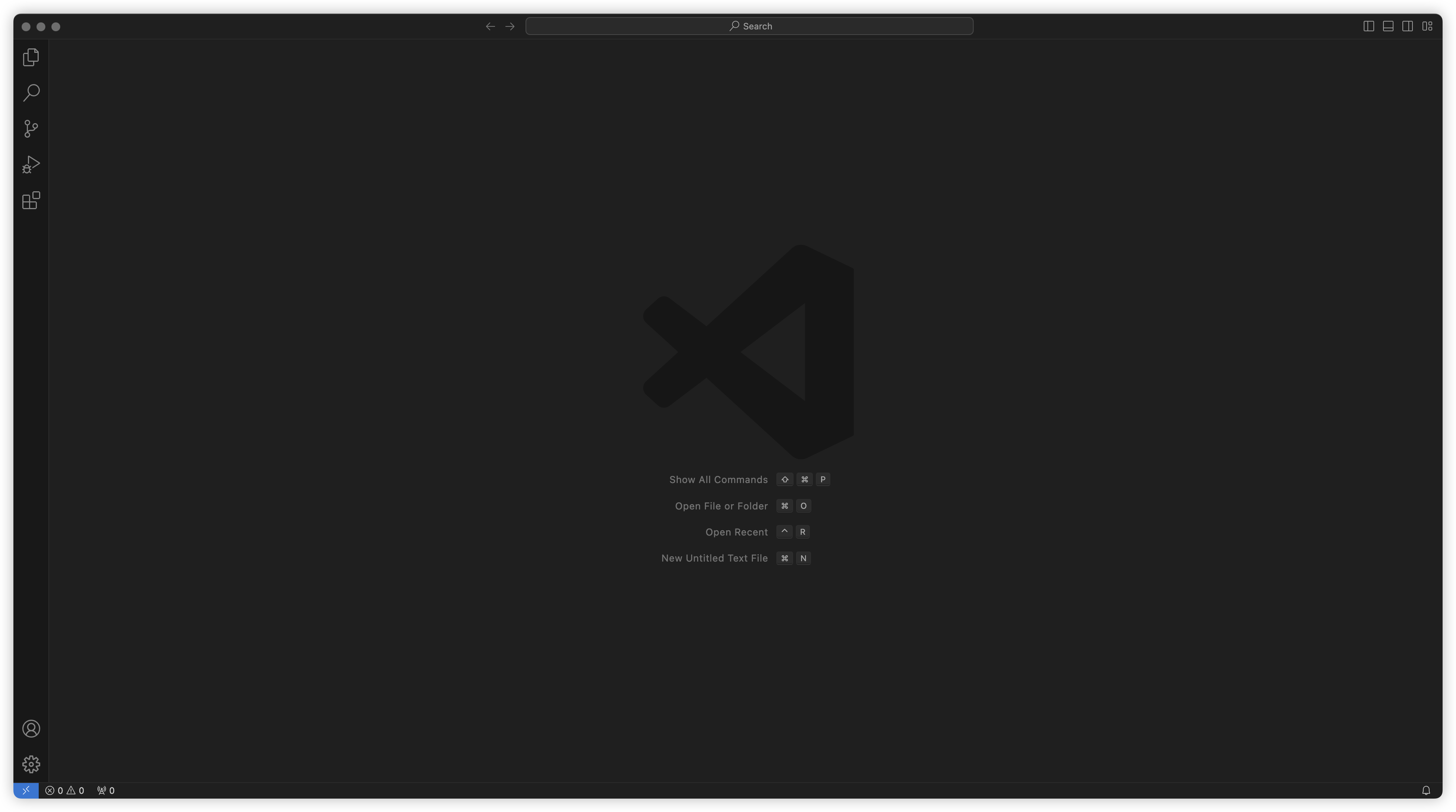This screenshot has height=812, width=1456.
Task: Open the Source Control view
Action: click(31, 129)
